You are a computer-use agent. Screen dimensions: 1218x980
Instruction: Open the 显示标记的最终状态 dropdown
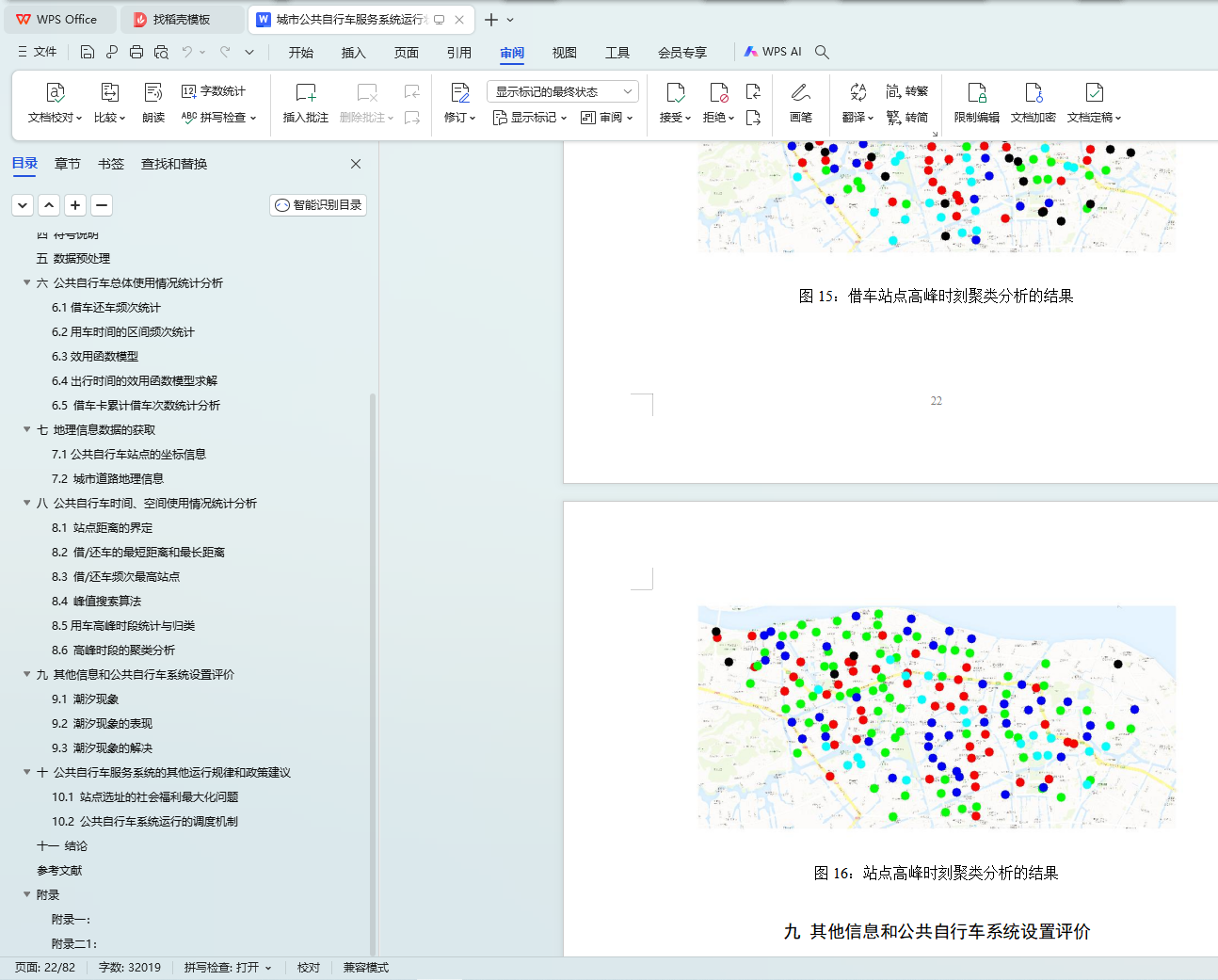(x=563, y=91)
